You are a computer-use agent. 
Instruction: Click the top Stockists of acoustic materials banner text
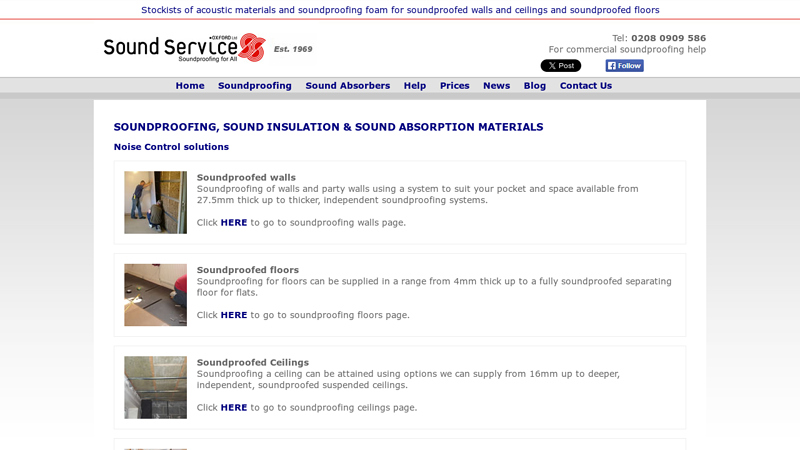400,10
